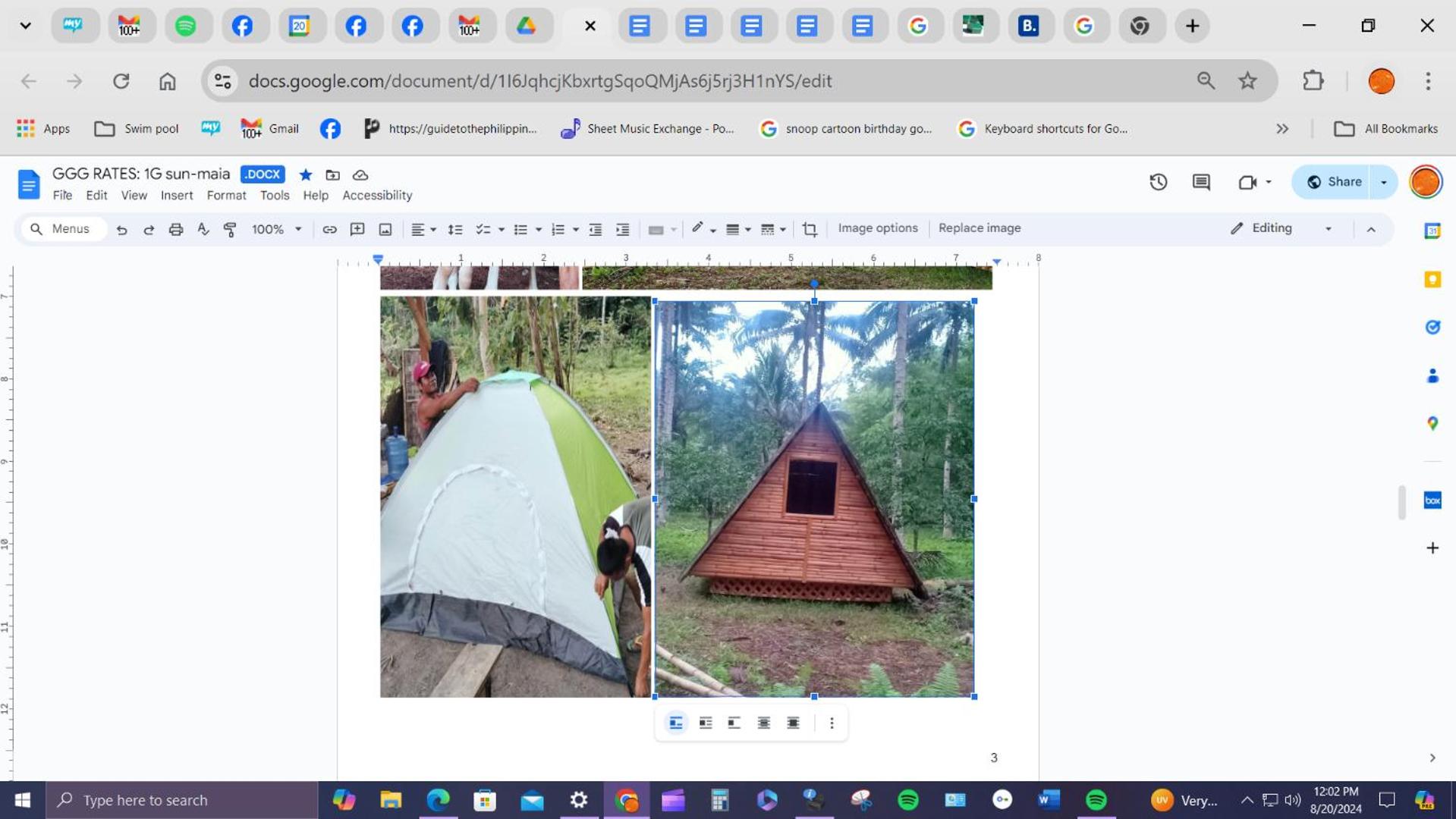
Task: Open the 100% zoom dropdown
Action: coord(276,229)
